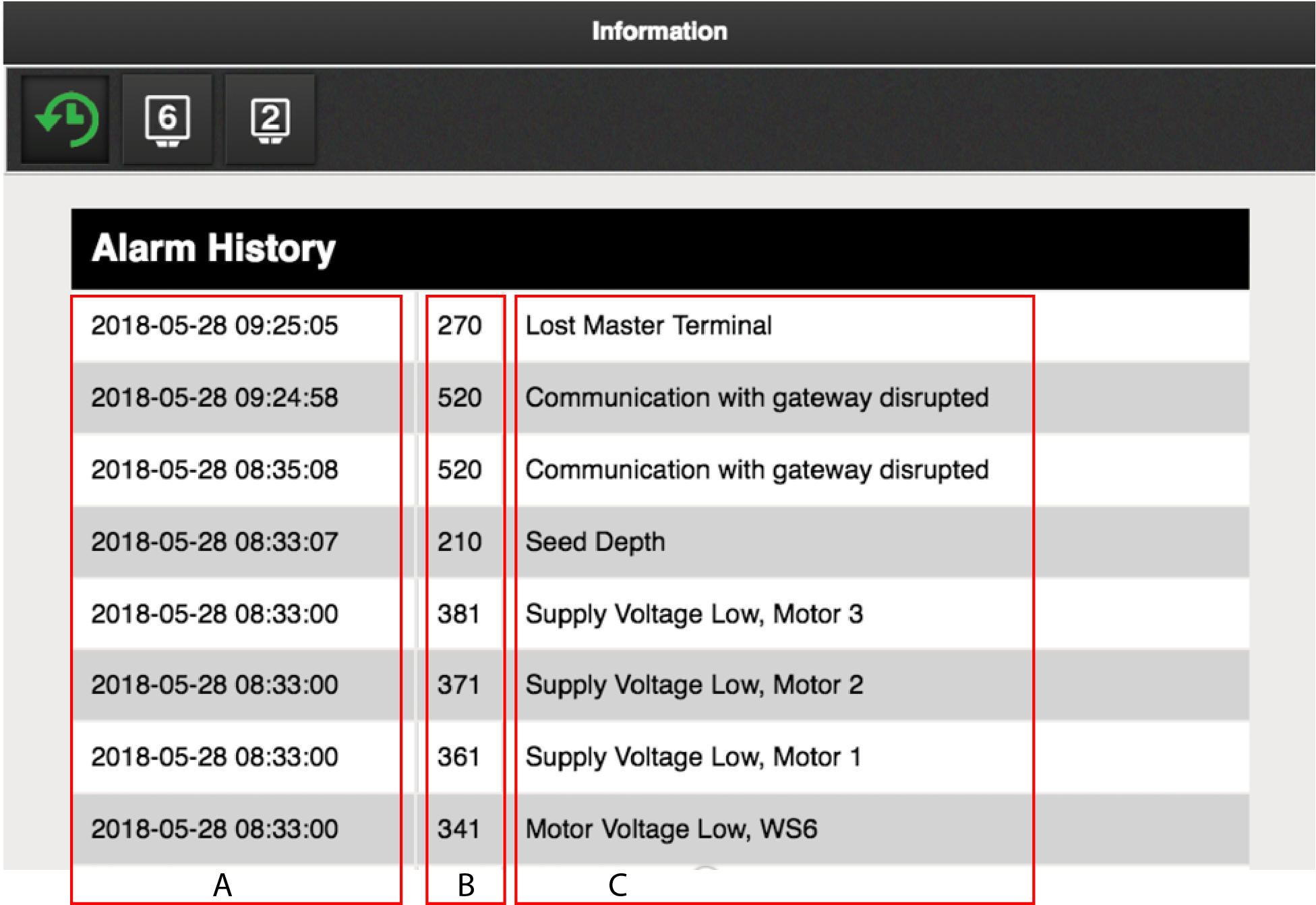The width and height of the screenshot is (1316, 905).
Task: Click alarm code 381
Action: pyautogui.click(x=459, y=614)
